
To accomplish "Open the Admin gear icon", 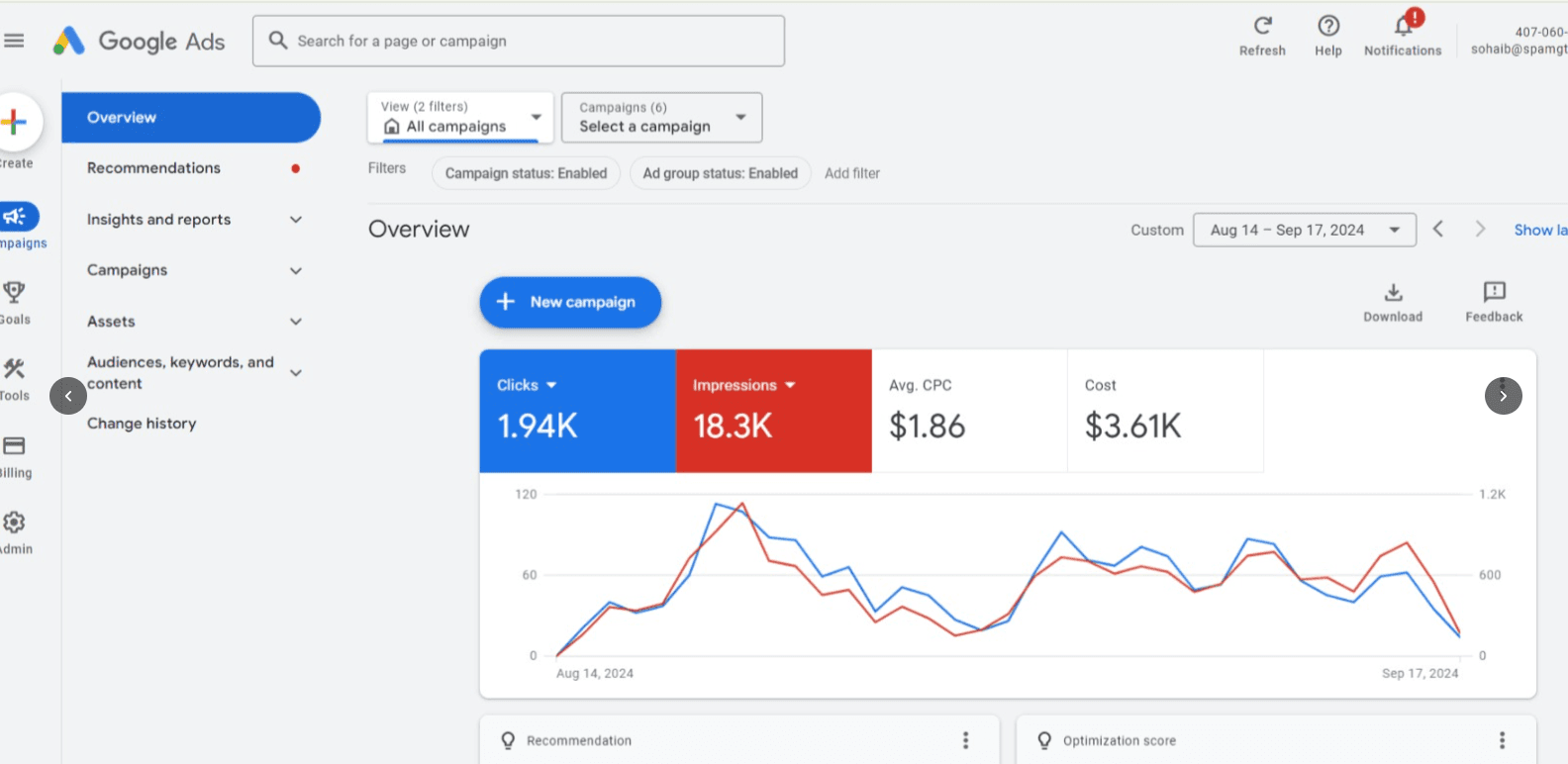I will [14, 523].
